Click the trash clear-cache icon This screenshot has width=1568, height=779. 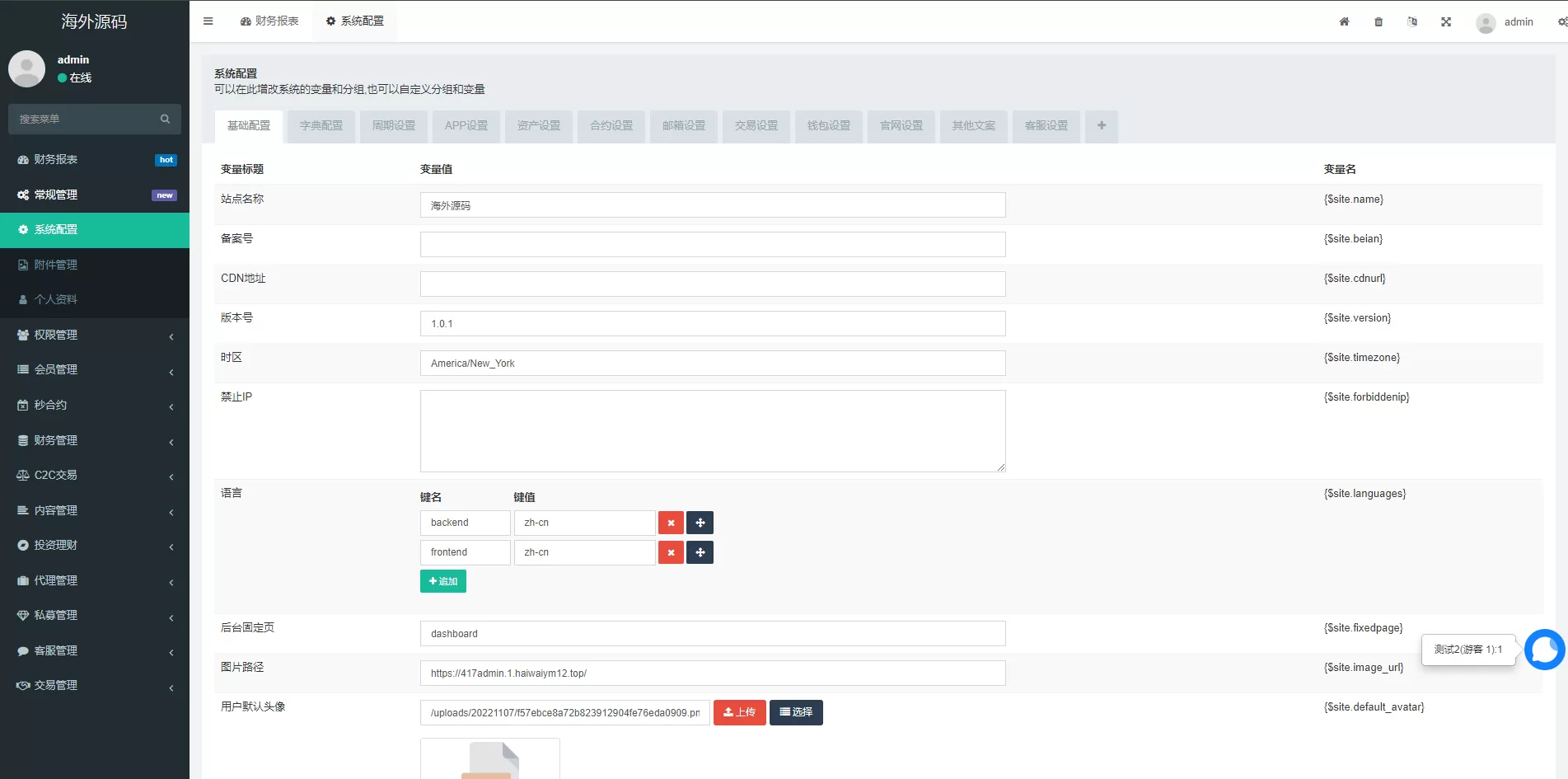1378,22
